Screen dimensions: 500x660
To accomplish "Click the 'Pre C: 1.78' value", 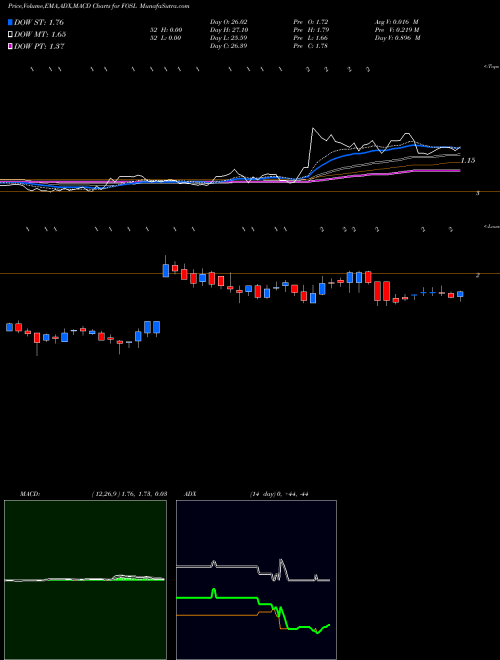I will (x=313, y=46).
